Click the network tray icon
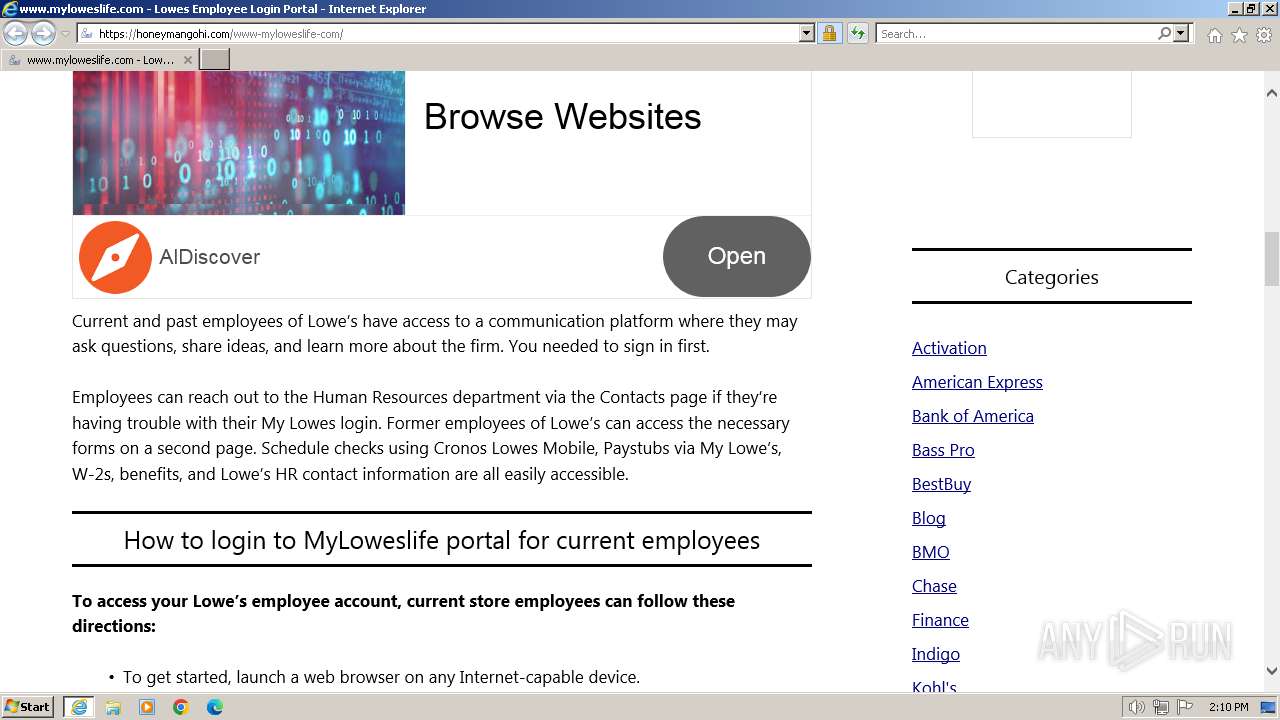 tap(1161, 707)
